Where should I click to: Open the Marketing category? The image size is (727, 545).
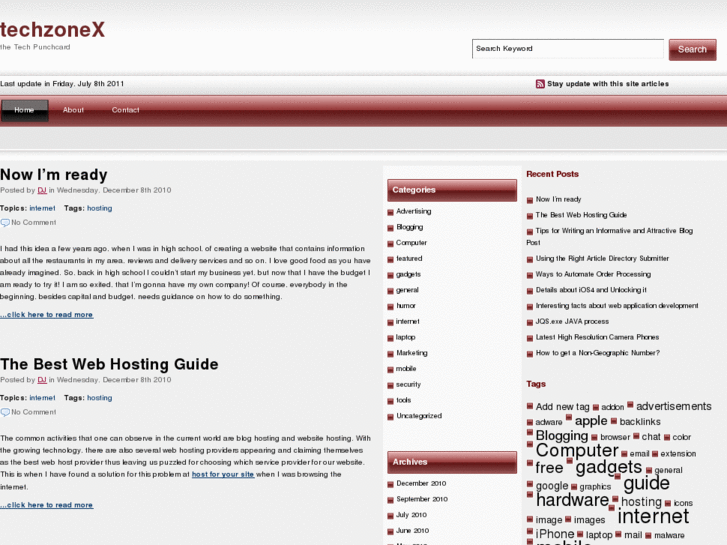(412, 353)
